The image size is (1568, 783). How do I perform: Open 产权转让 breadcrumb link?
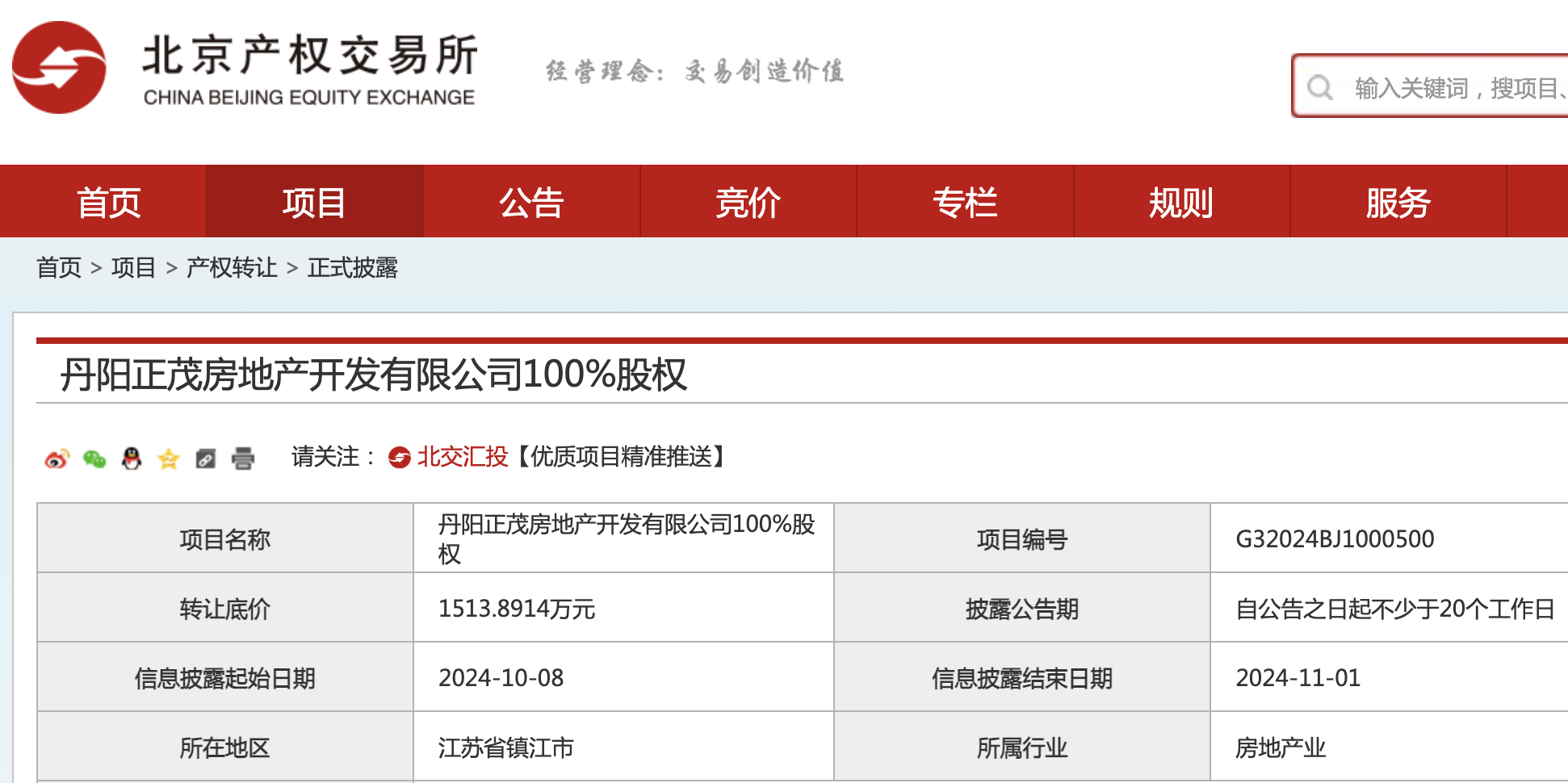(233, 268)
